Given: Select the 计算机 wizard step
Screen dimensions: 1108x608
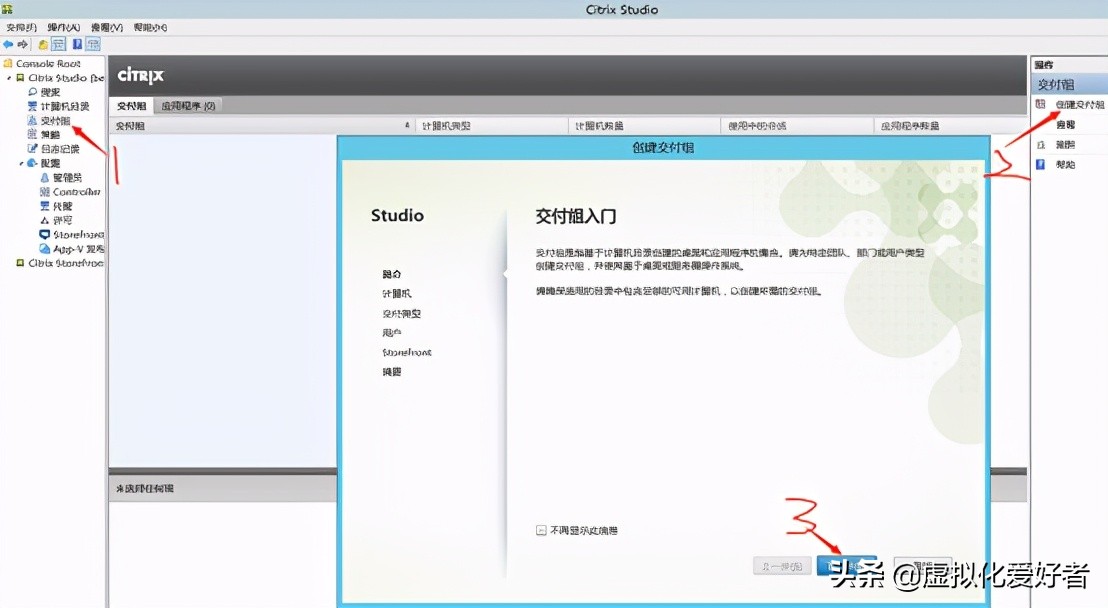Looking at the screenshot, I should [396, 293].
